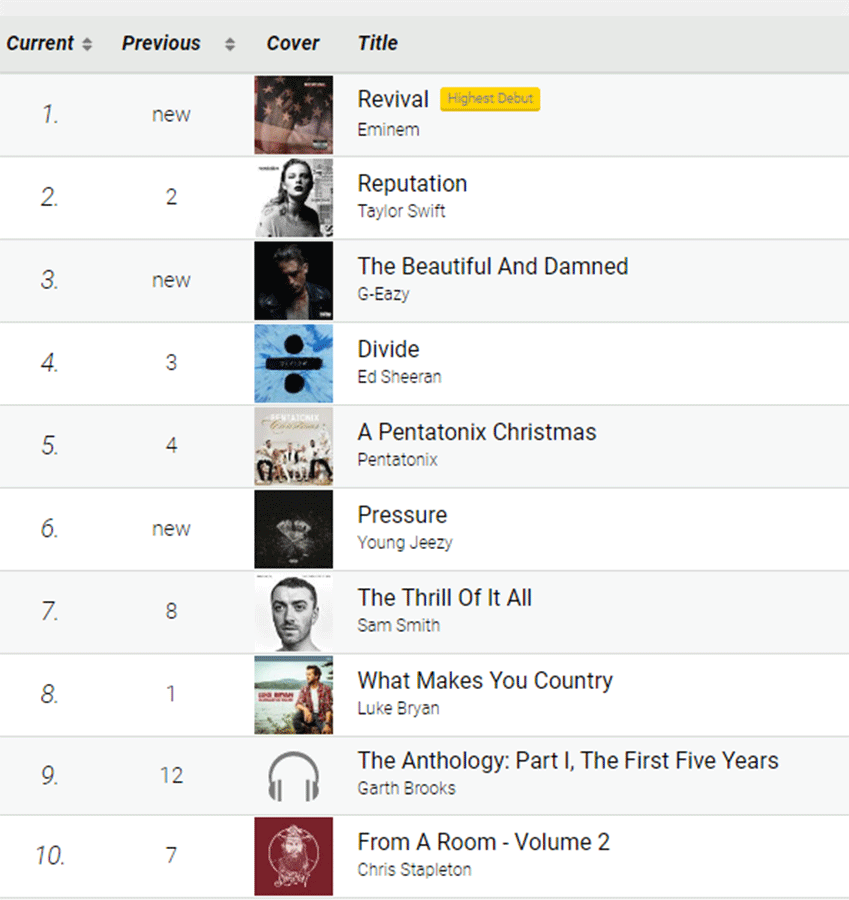The image size is (849, 900).
Task: Click the headphones placeholder cover icon
Action: pyautogui.click(x=293, y=776)
